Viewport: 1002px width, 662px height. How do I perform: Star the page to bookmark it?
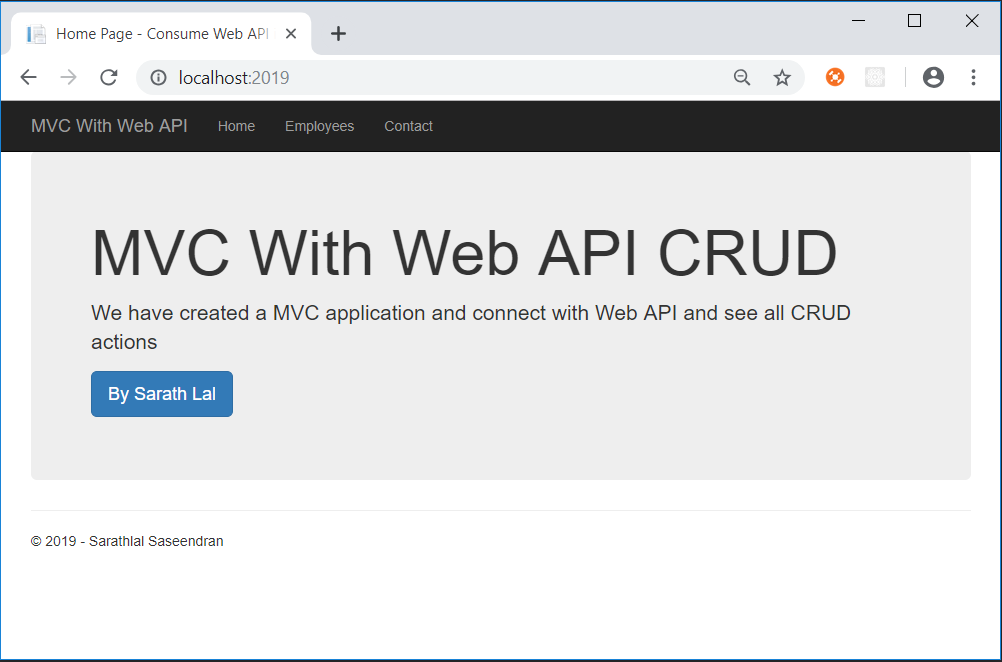click(x=782, y=76)
